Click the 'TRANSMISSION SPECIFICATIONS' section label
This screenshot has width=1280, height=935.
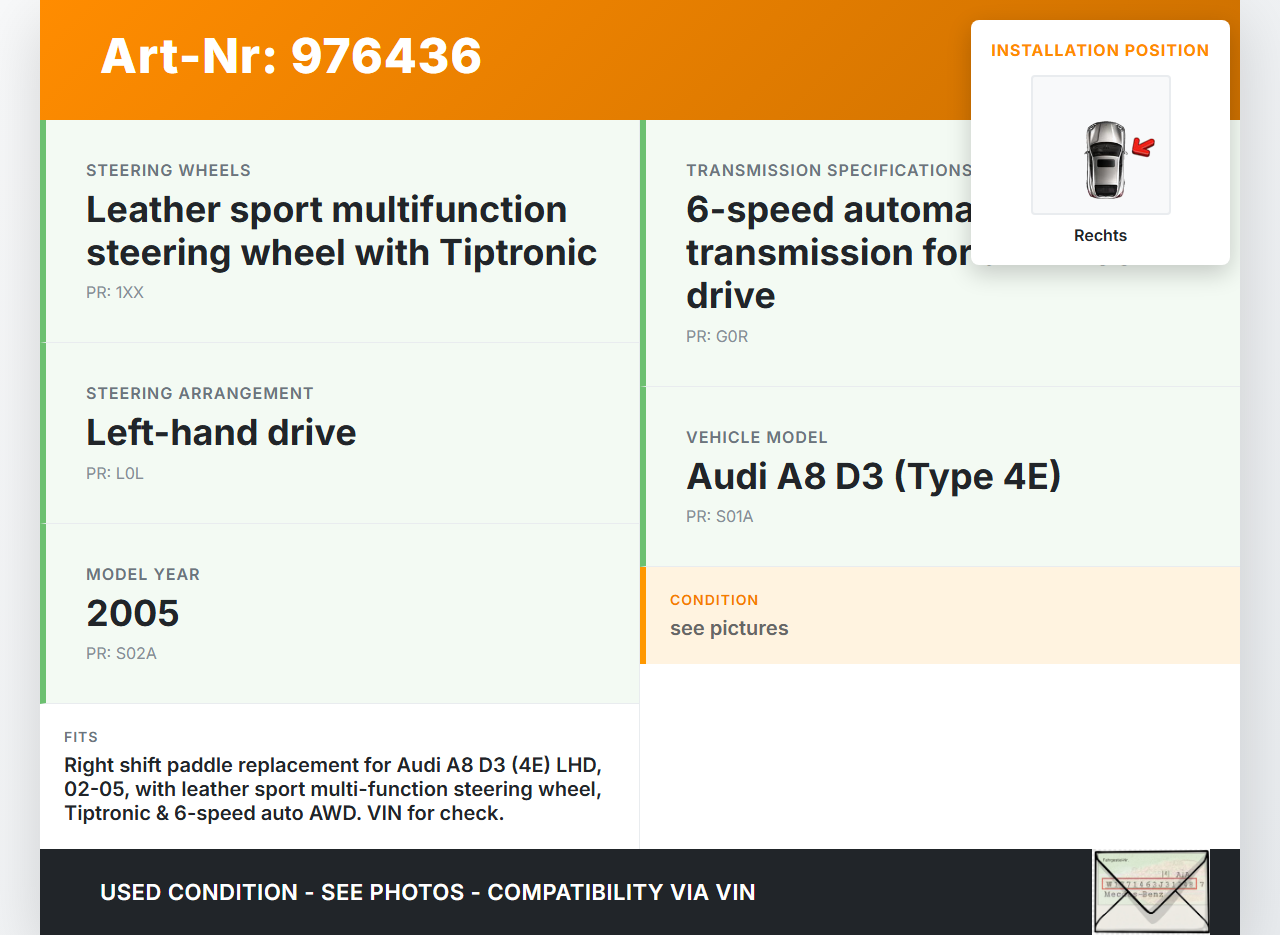point(828,171)
